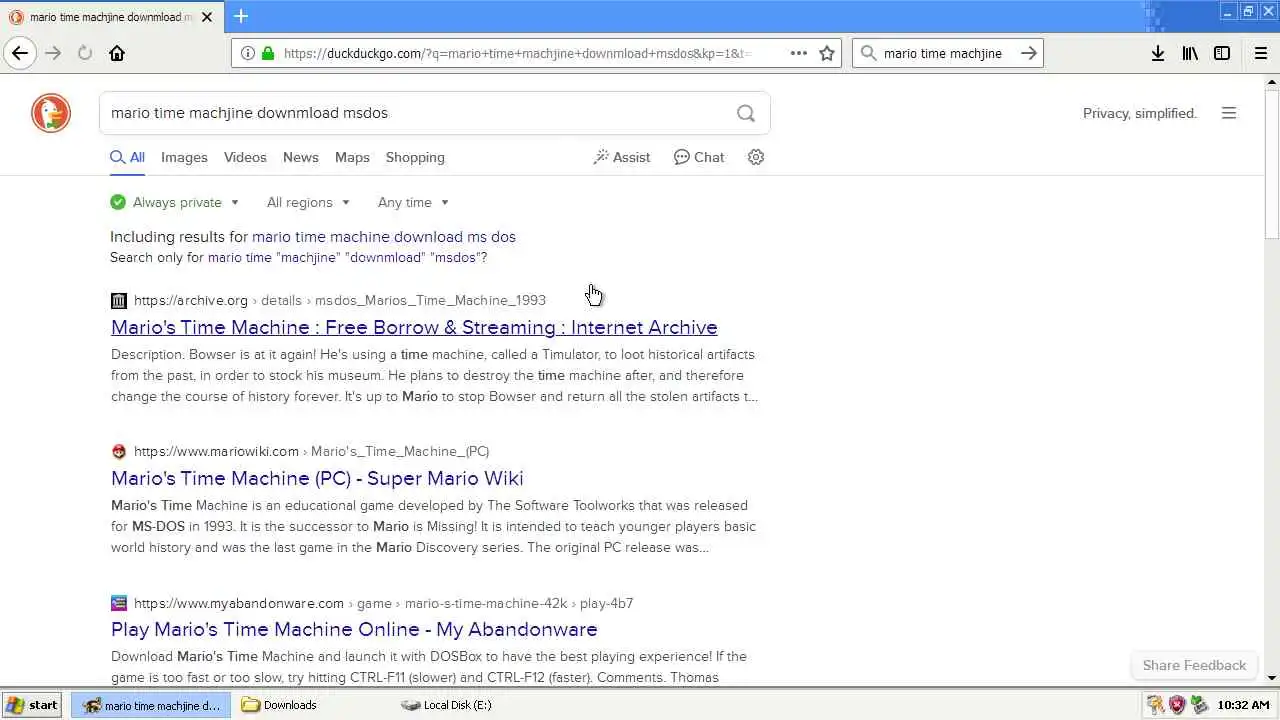1280x720 pixels.
Task: Click the archive.org favicon of first result
Action: click(x=119, y=300)
